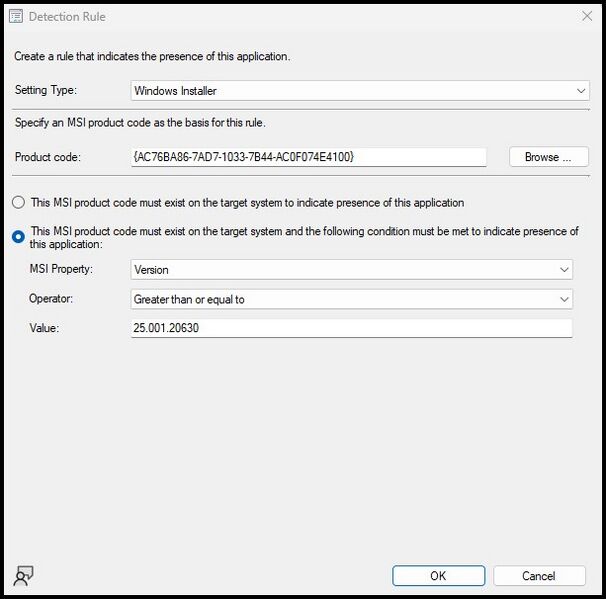Click the 'MSI Property:' label
Screen dimensions: 606x599
(61, 269)
